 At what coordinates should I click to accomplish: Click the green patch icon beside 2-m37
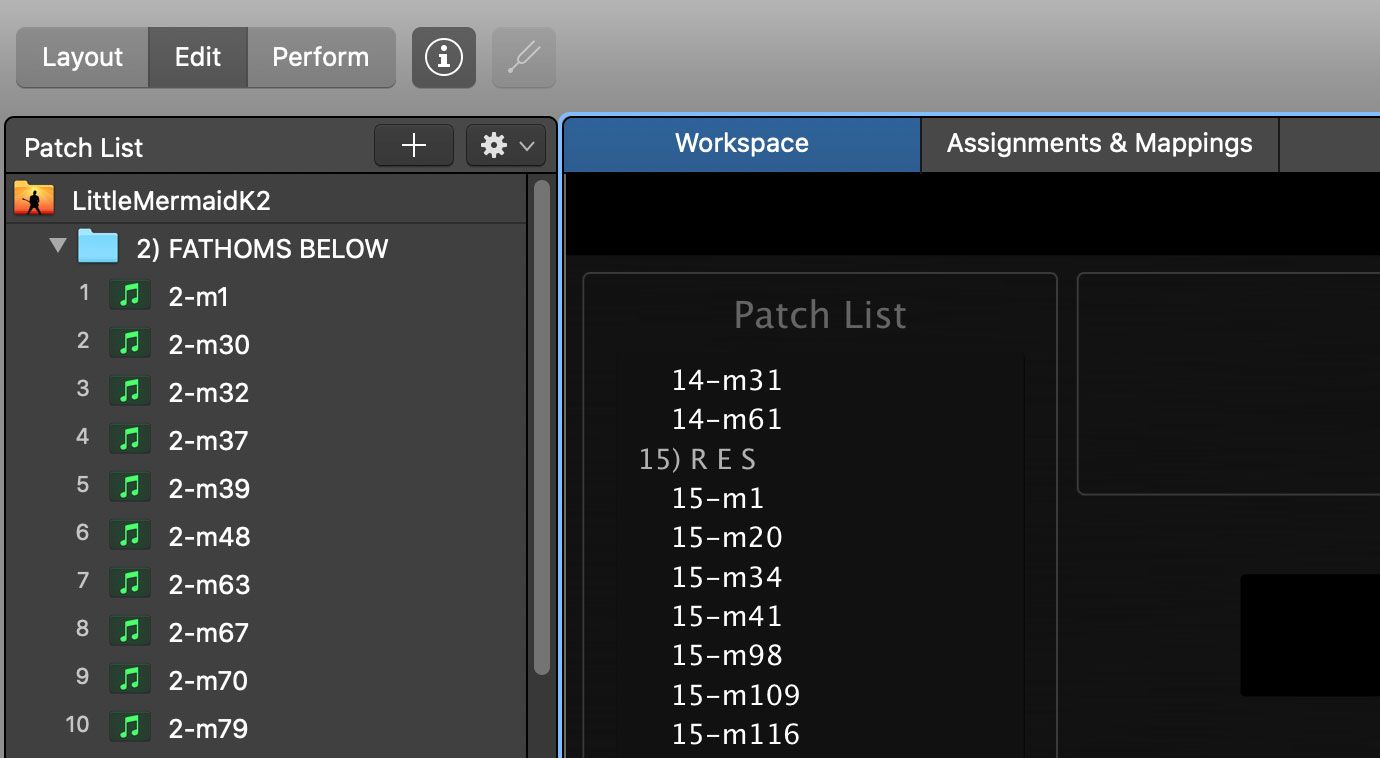click(130, 439)
